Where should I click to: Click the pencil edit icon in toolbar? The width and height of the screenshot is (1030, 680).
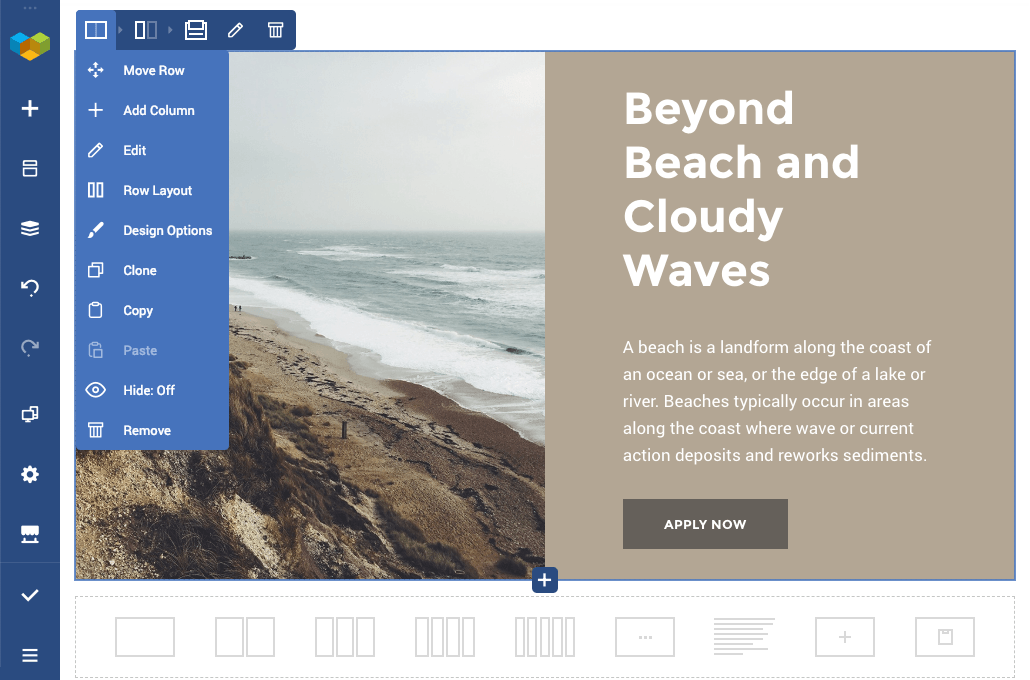235,30
